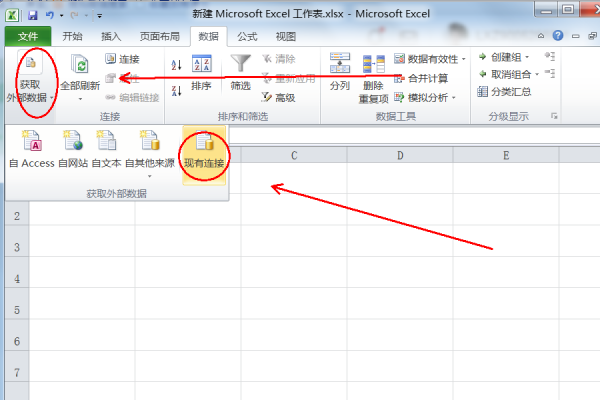The height and width of the screenshot is (400, 600).
Task: Select column D header
Action: [x=400, y=155]
